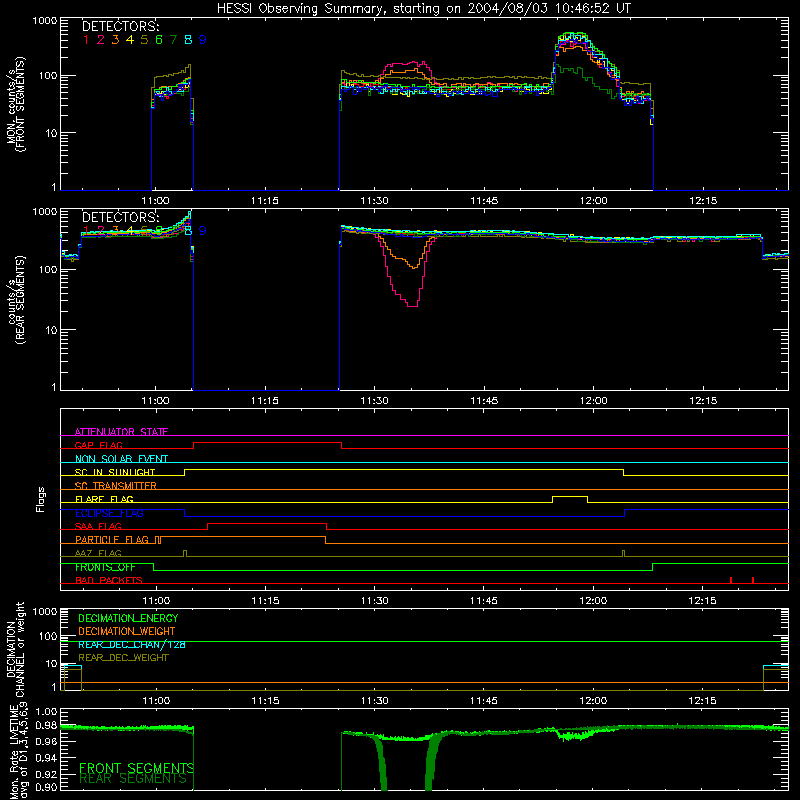Click the DECIMATION_WEIGHT legend label
Viewport: 800px width, 800px height.
click(x=127, y=631)
